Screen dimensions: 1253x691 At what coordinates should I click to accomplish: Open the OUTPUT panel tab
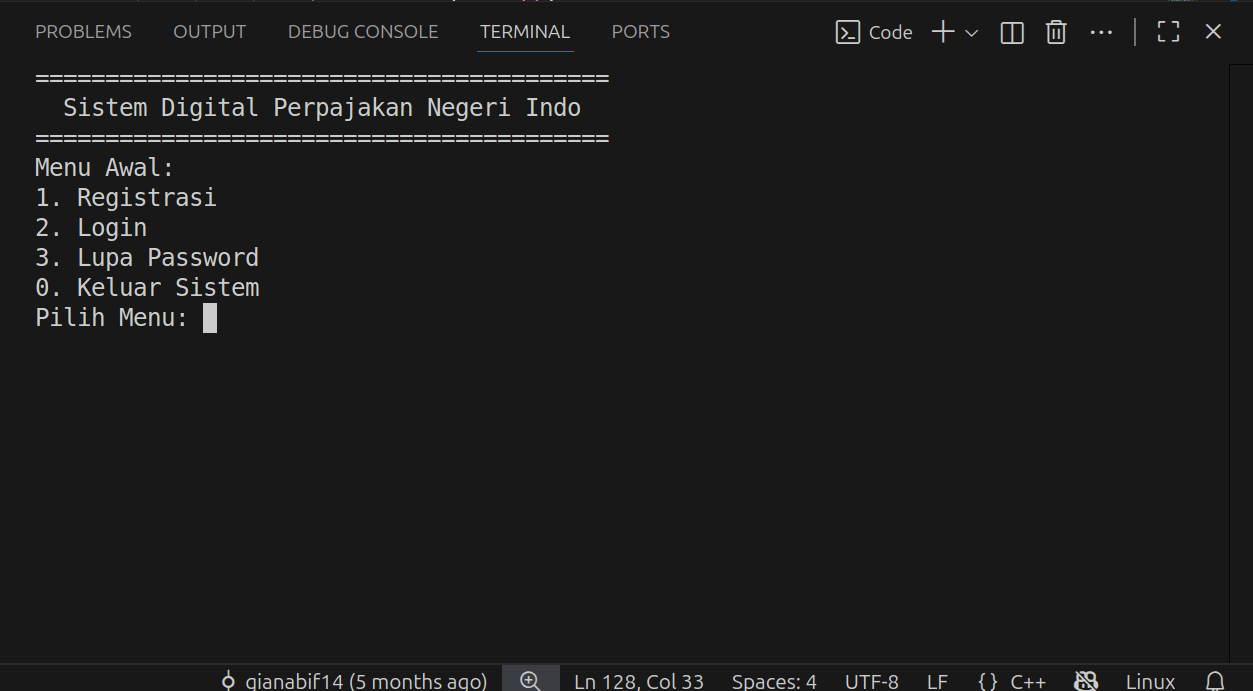209,32
